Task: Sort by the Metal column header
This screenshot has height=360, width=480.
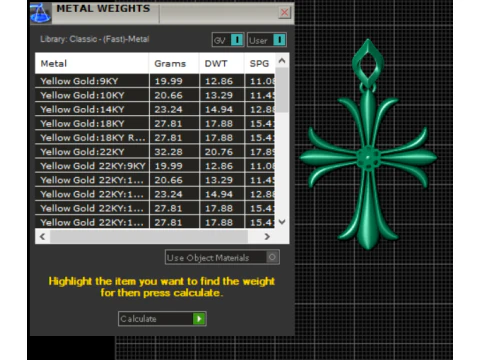Action: click(x=92, y=63)
